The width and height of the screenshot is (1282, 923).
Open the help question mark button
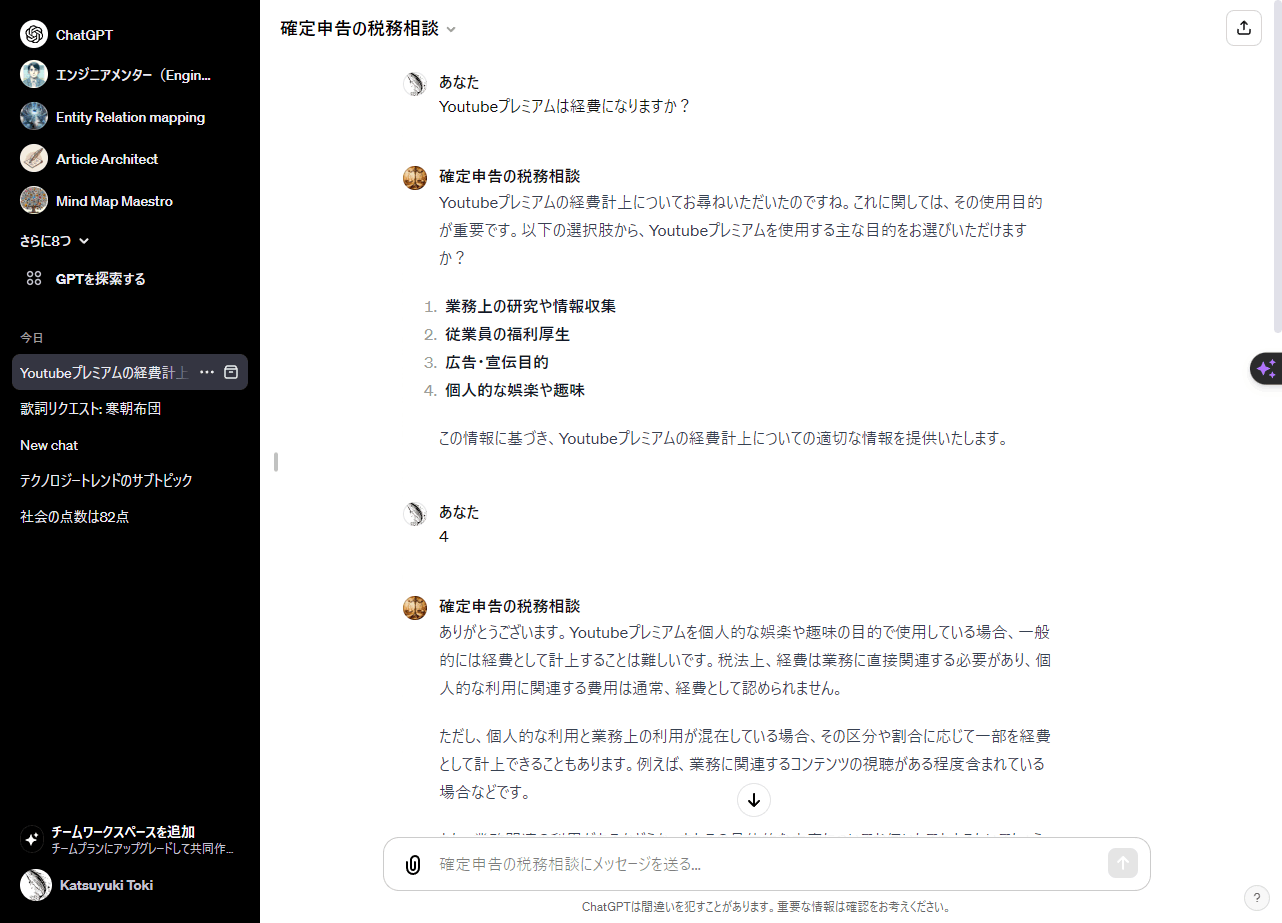pyautogui.click(x=1256, y=897)
